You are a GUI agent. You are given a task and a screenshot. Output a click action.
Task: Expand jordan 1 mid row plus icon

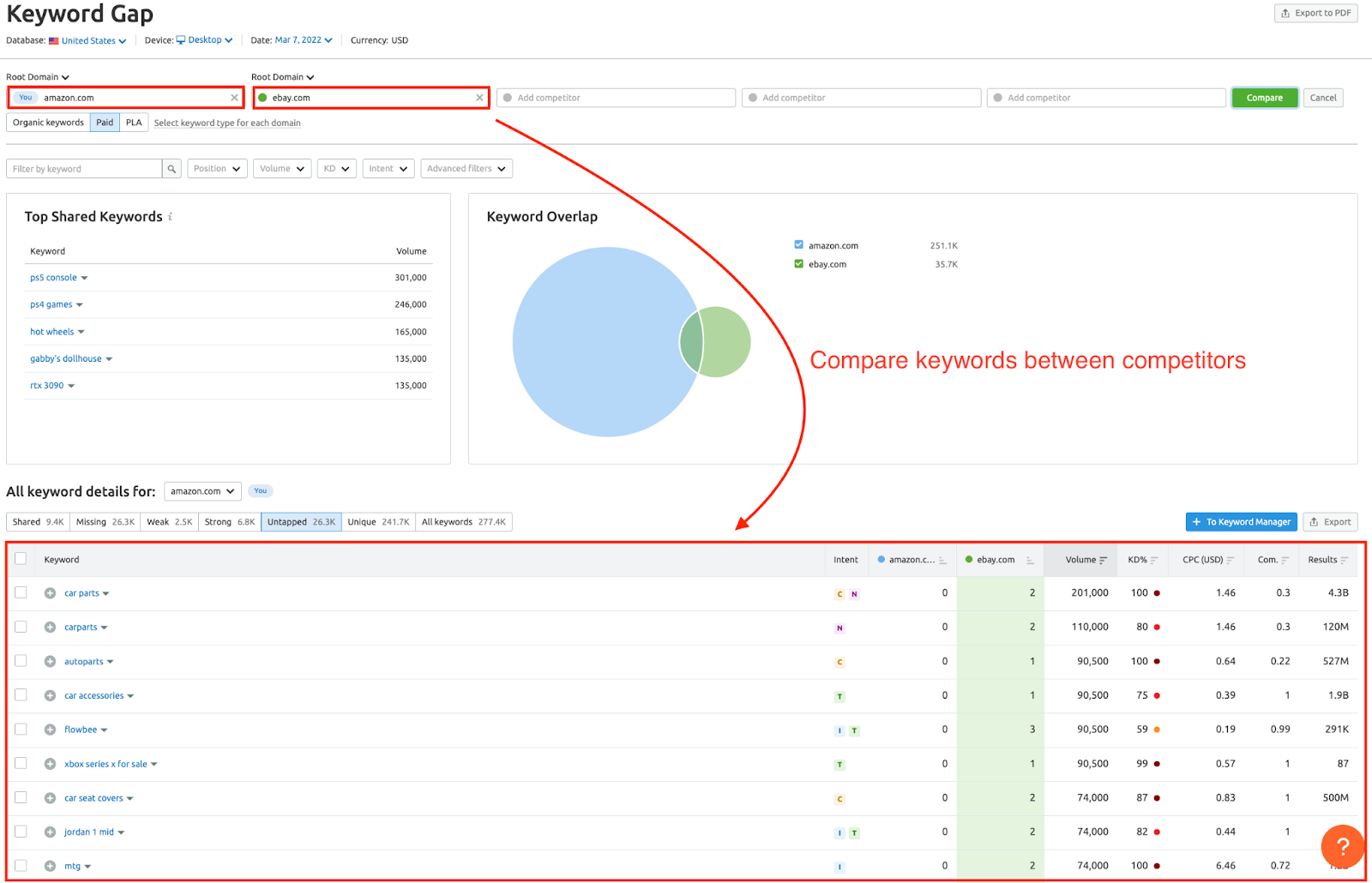[x=50, y=832]
